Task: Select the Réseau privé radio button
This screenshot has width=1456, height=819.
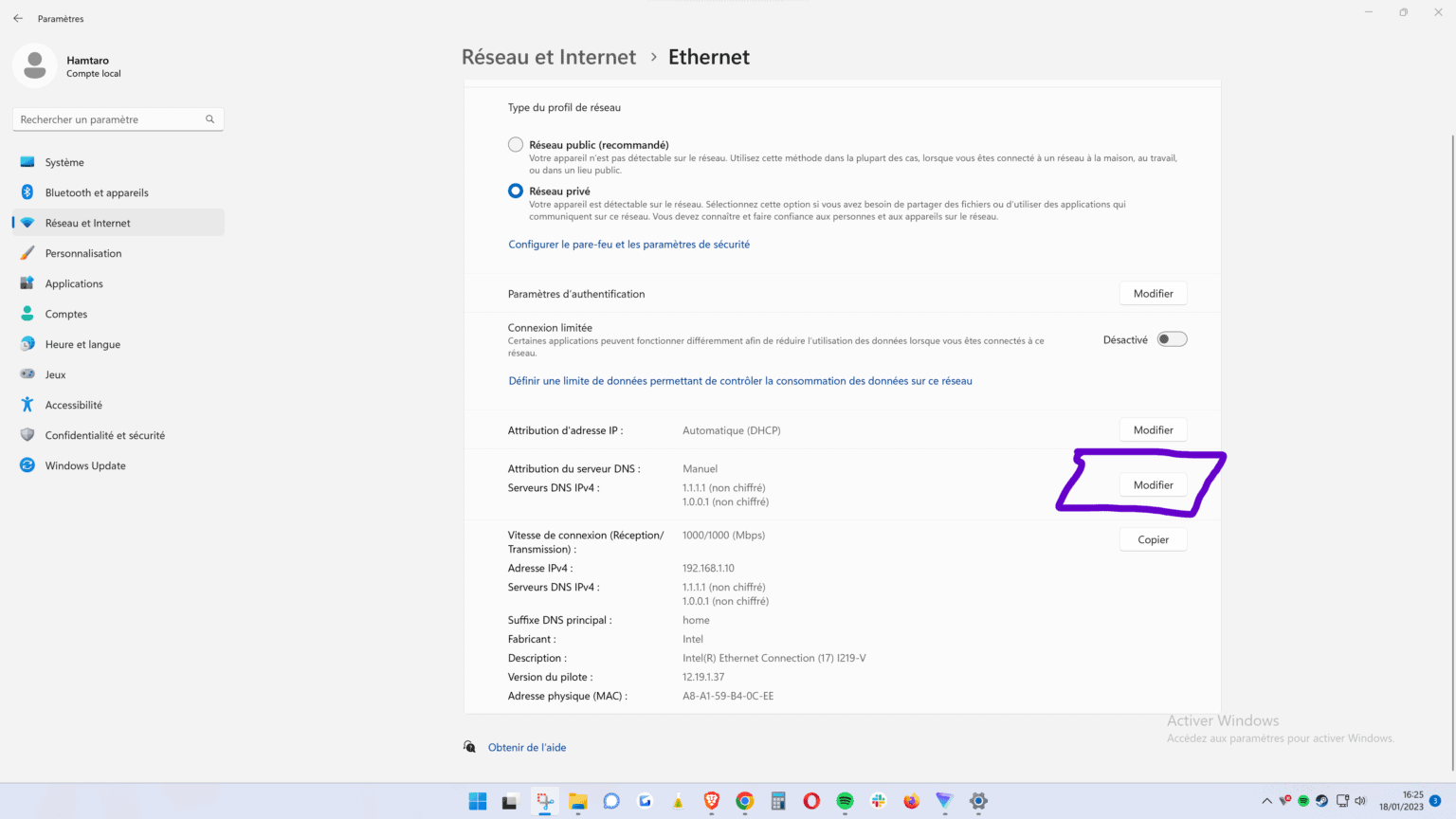Action: tap(515, 191)
